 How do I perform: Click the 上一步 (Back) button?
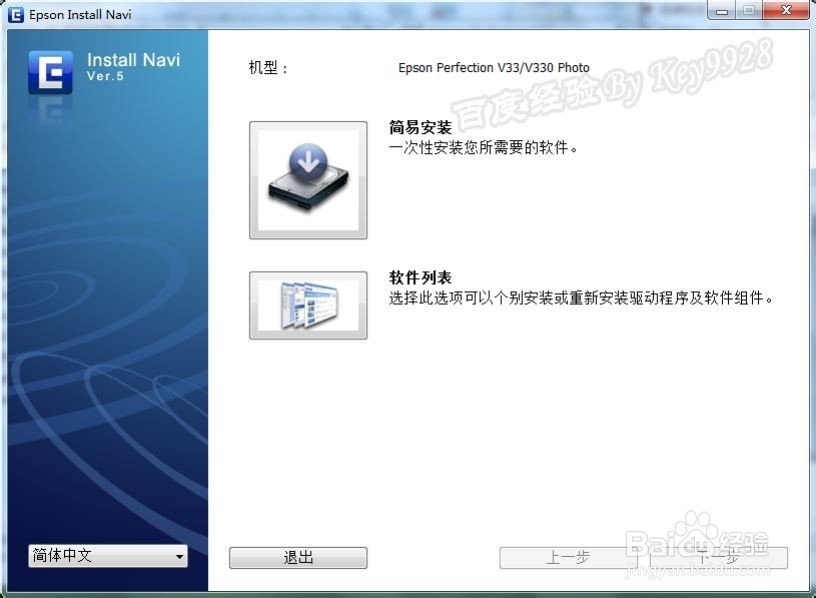(x=568, y=558)
